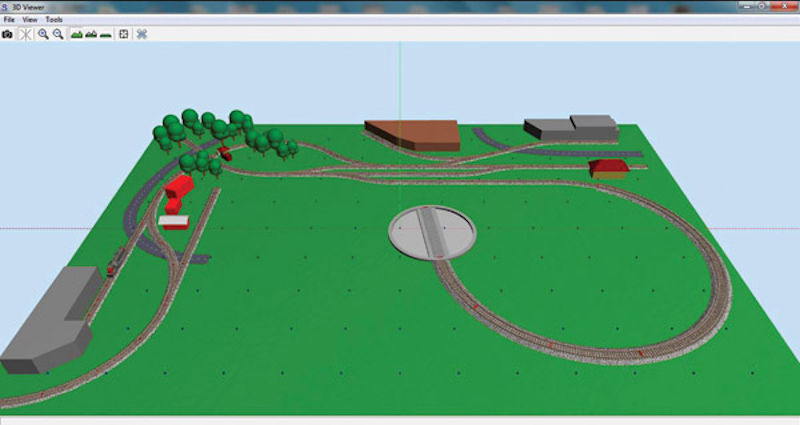Click the blue crossed tools icon

(142, 34)
